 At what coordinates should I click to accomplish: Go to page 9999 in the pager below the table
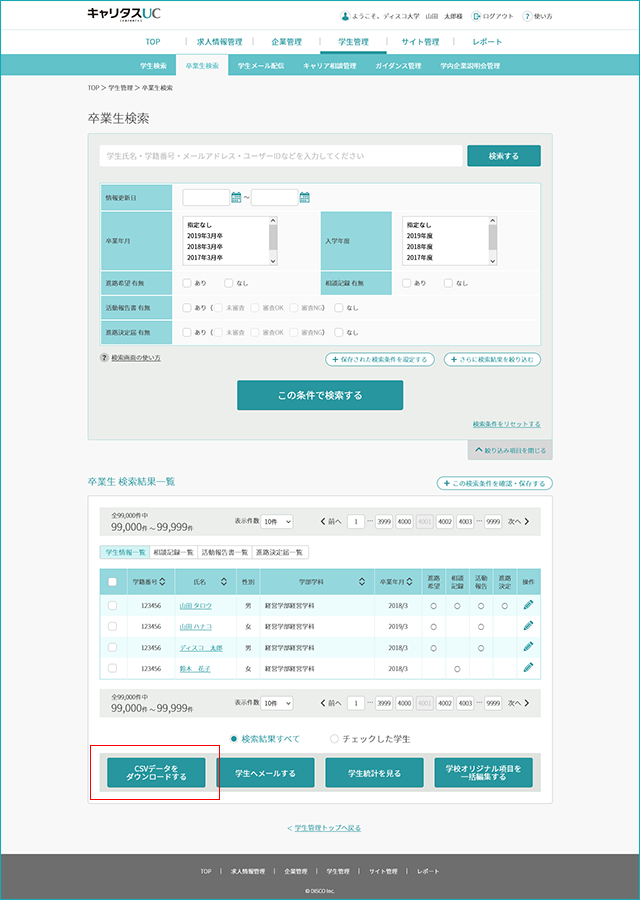click(x=492, y=703)
